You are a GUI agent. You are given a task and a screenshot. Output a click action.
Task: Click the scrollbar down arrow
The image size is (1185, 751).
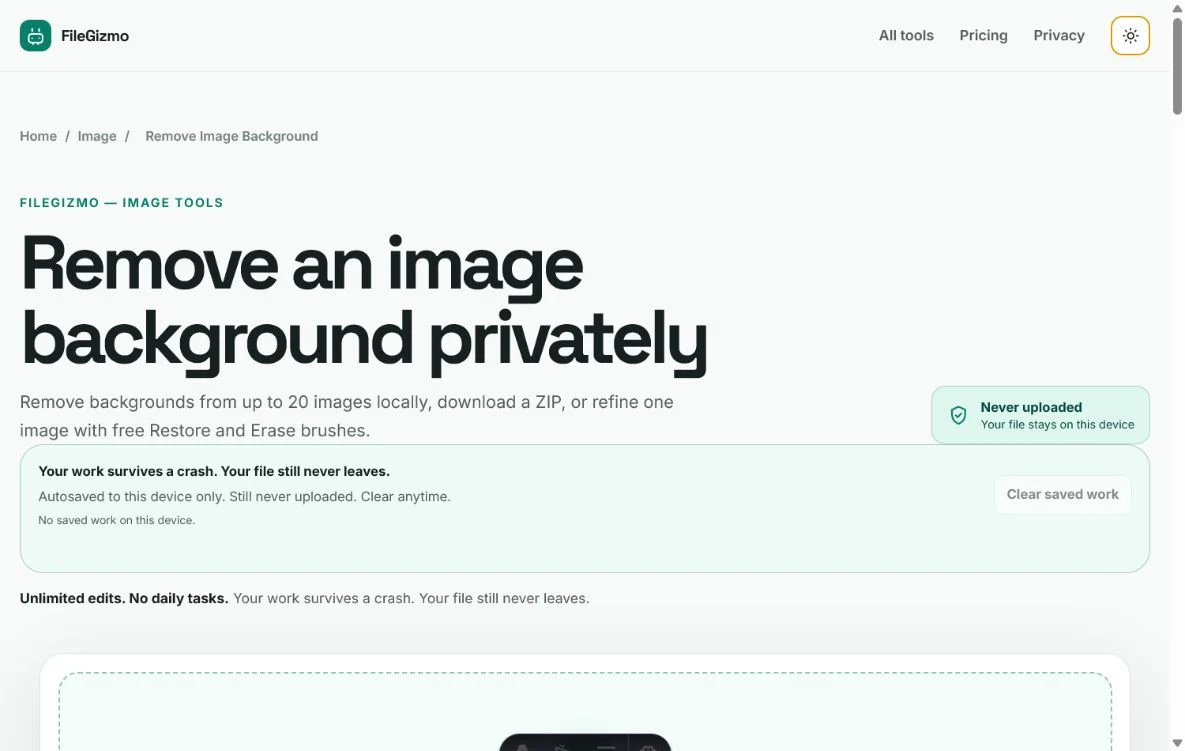1177,743
